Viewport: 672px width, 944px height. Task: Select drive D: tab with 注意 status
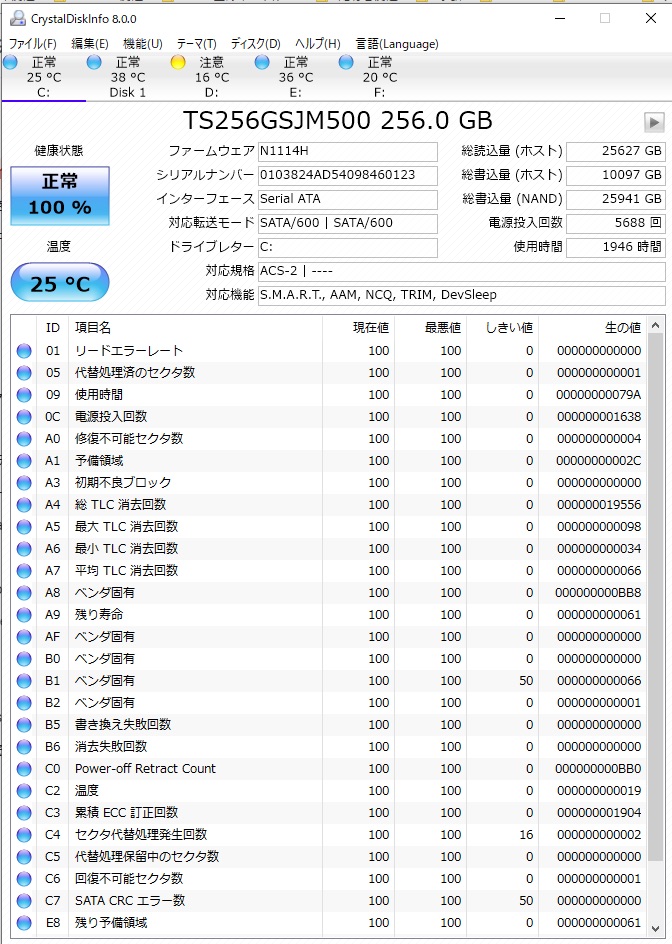(211, 77)
